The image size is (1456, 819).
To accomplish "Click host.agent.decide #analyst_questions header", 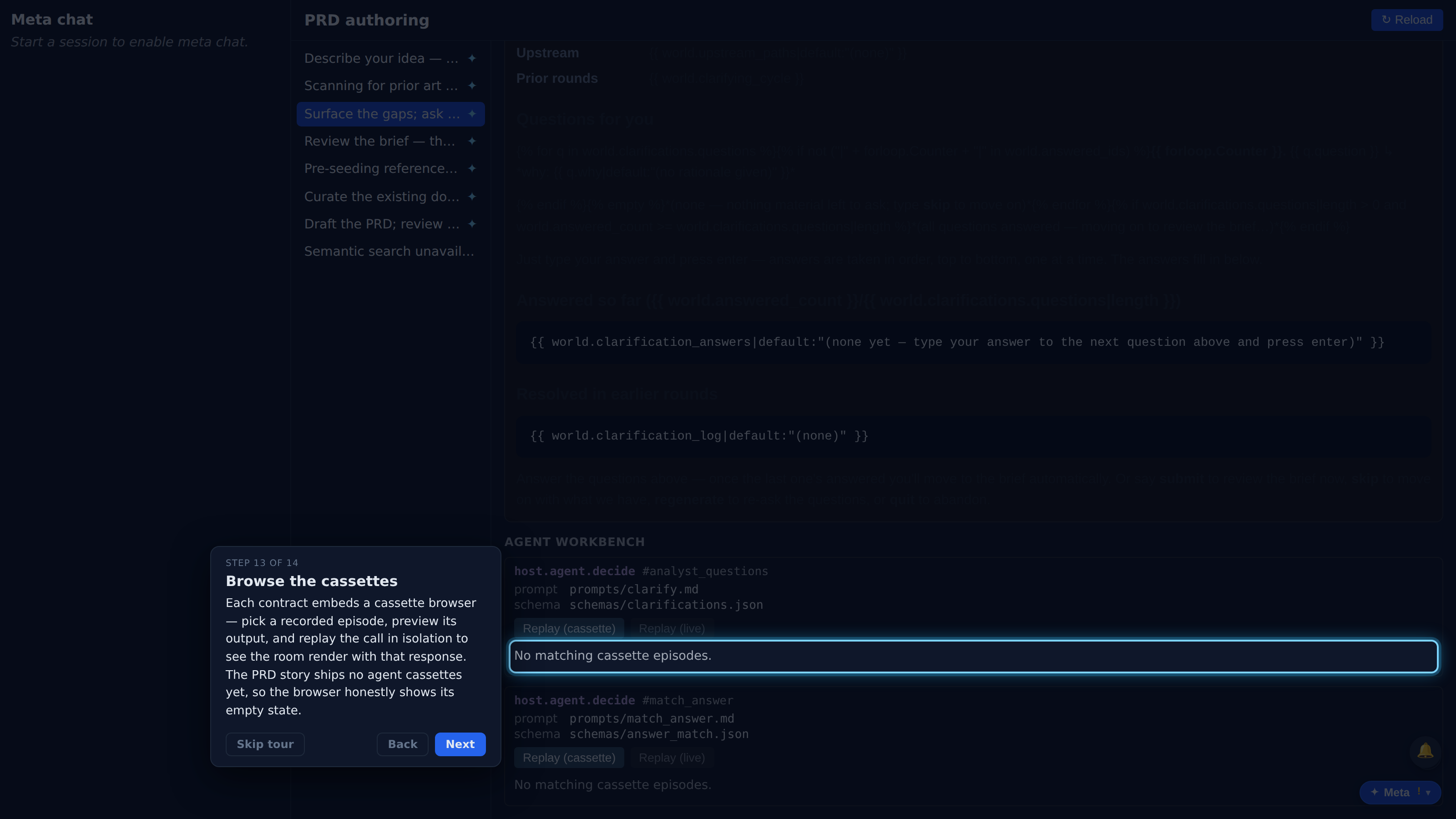I will click(641, 571).
